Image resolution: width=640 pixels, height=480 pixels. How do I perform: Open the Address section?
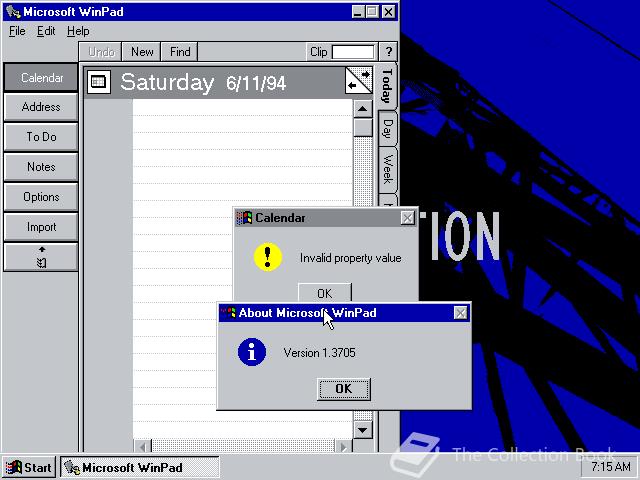coord(41,107)
